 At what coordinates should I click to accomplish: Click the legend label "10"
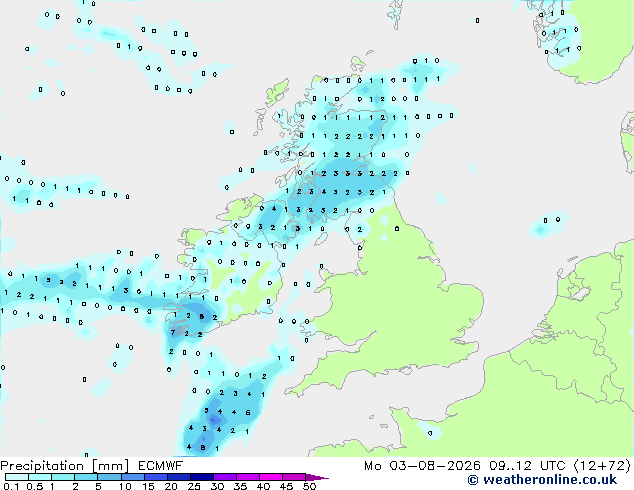125,486
